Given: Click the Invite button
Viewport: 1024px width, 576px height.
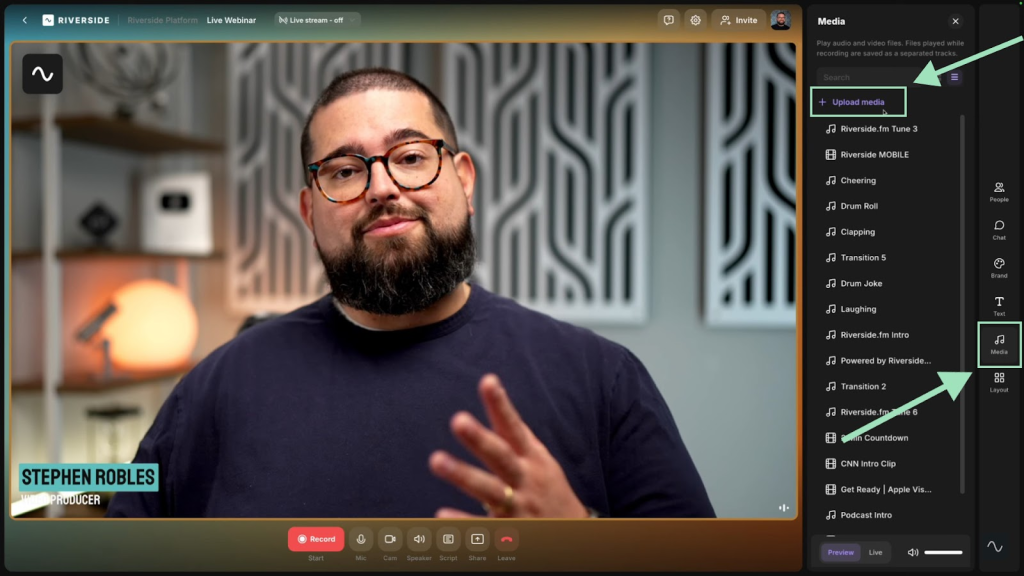Looking at the screenshot, I should pos(739,20).
